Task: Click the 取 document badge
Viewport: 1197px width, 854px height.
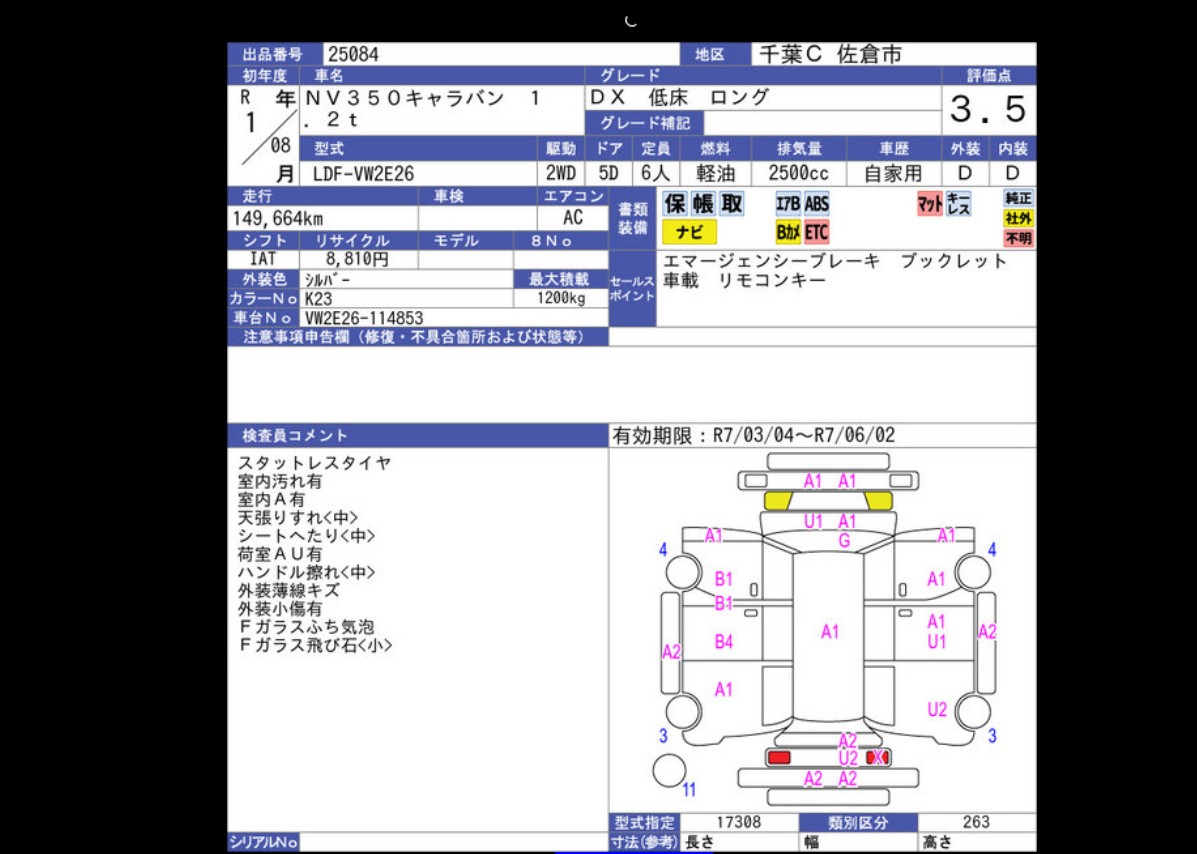Action: tap(731, 204)
